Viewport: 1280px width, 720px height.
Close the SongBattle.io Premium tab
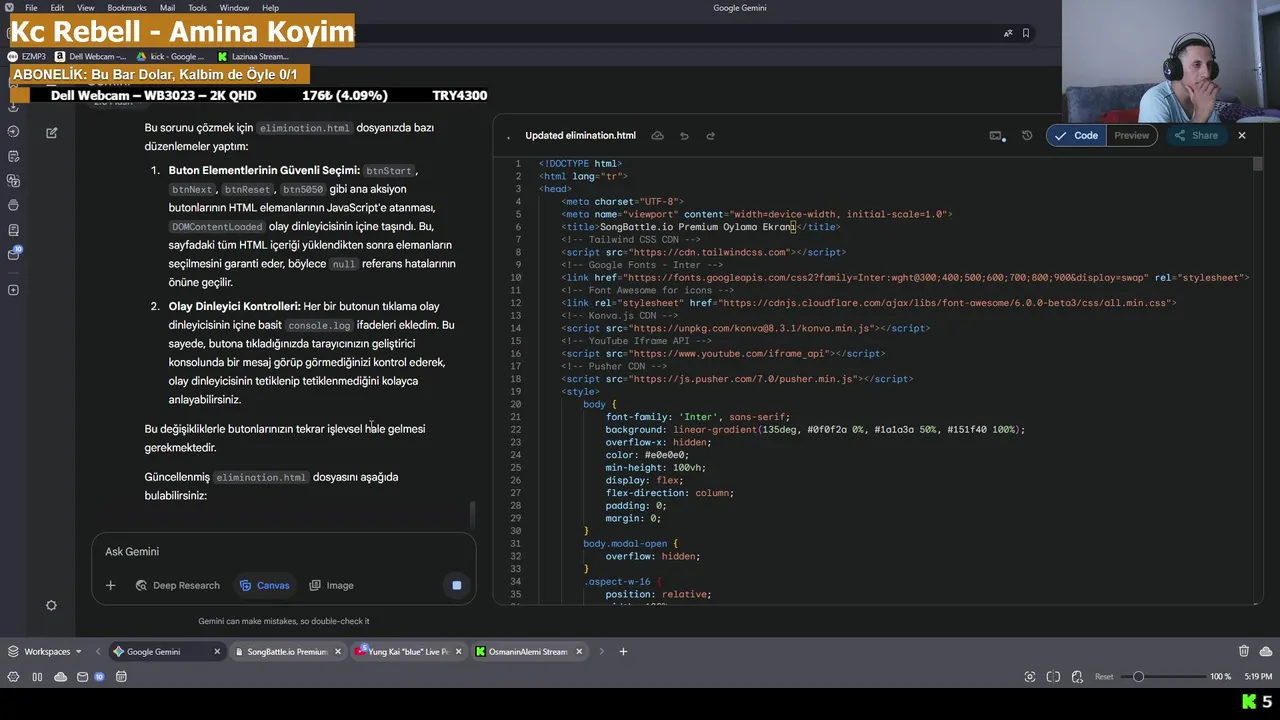pyautogui.click(x=338, y=652)
